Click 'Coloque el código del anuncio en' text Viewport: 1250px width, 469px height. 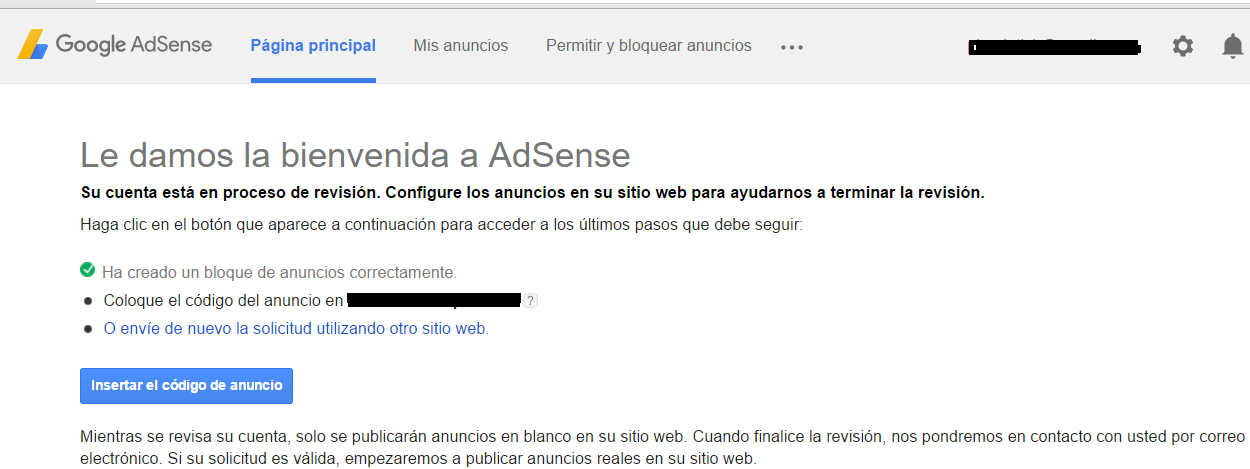(224, 300)
